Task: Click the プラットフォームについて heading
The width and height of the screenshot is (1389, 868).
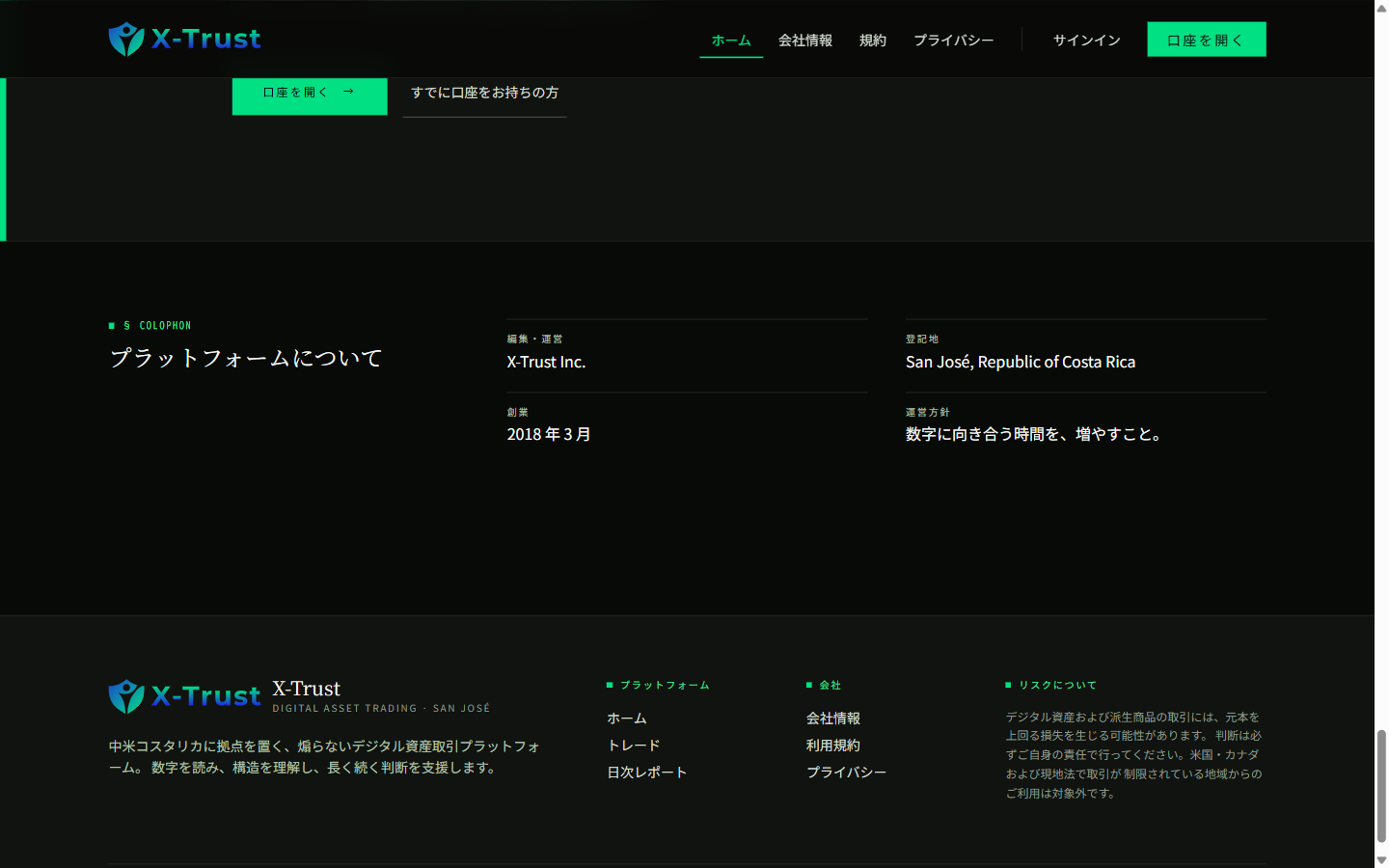Action: point(246,359)
